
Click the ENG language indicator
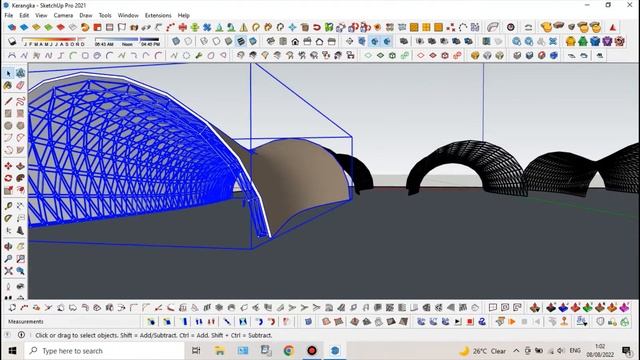pyautogui.click(x=575, y=351)
